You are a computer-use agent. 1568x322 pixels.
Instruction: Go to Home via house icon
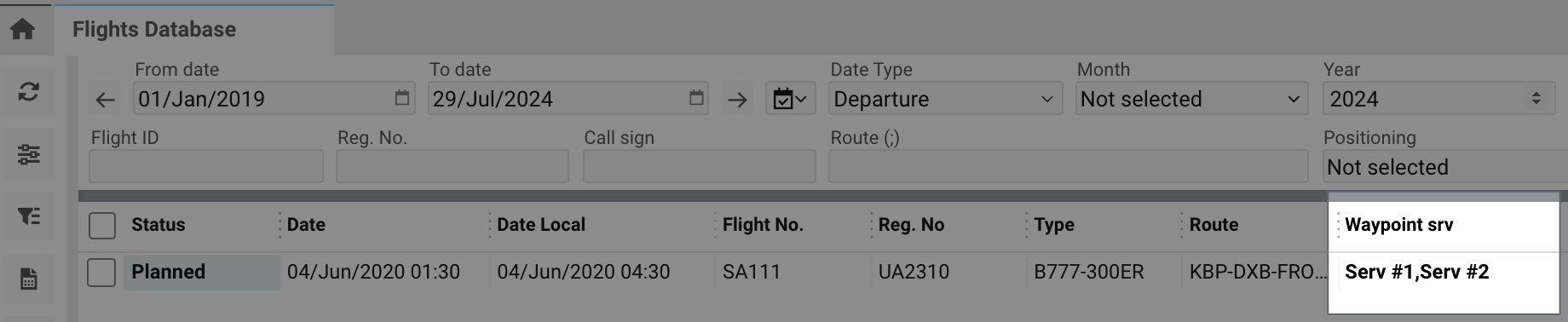(x=23, y=29)
